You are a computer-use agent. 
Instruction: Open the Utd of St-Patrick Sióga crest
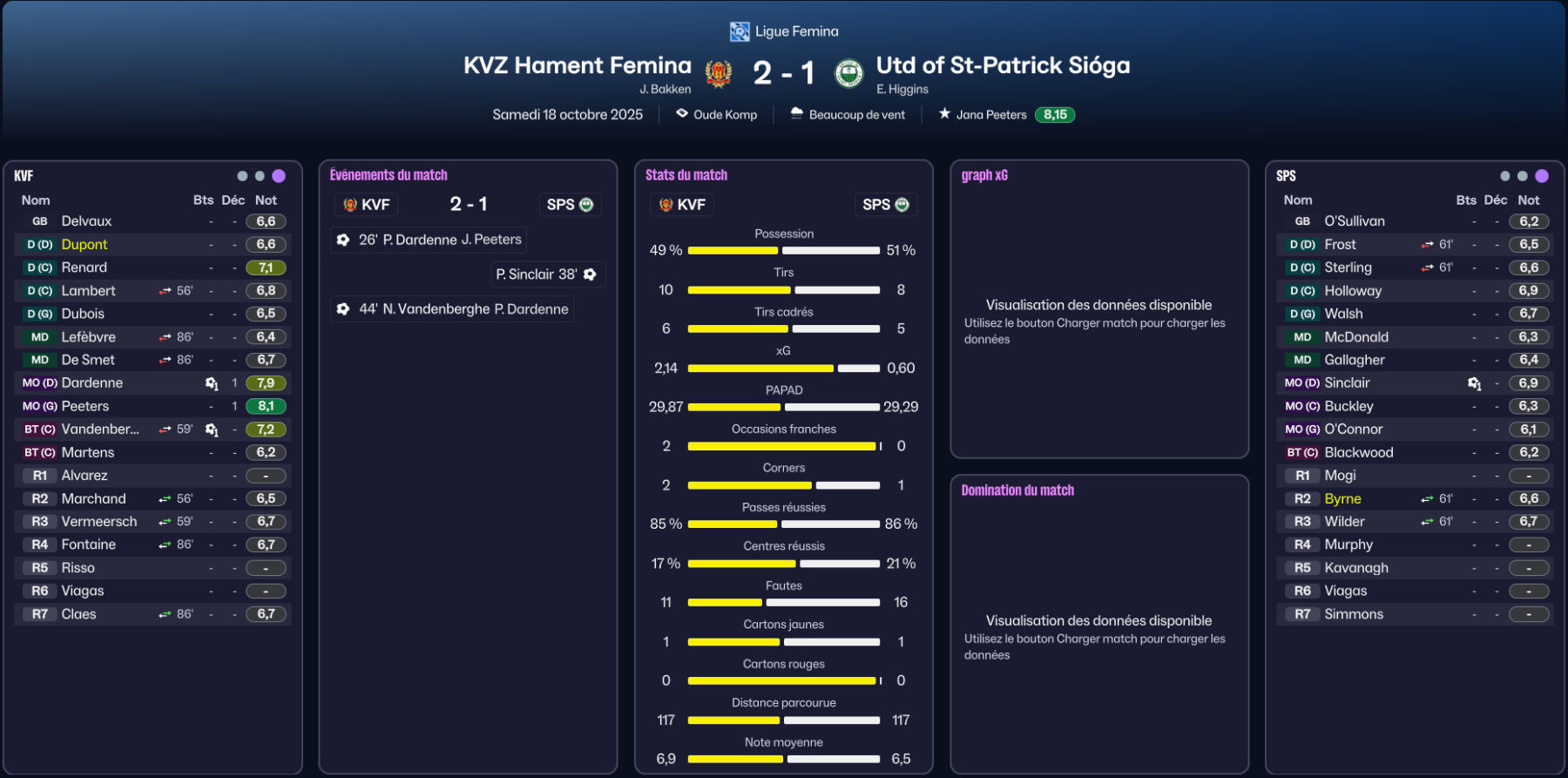(x=848, y=74)
